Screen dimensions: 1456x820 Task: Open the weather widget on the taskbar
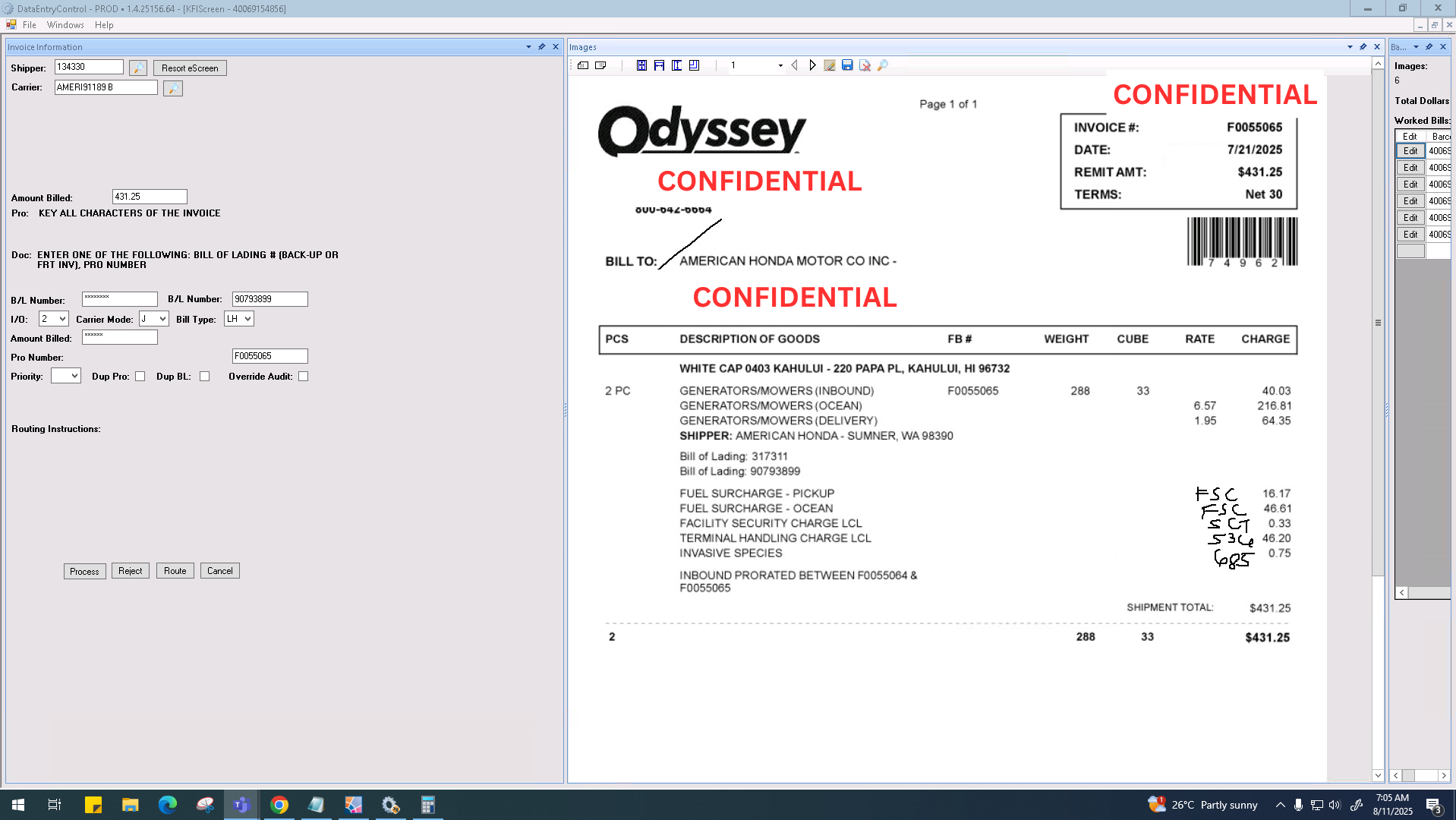tap(1202, 805)
